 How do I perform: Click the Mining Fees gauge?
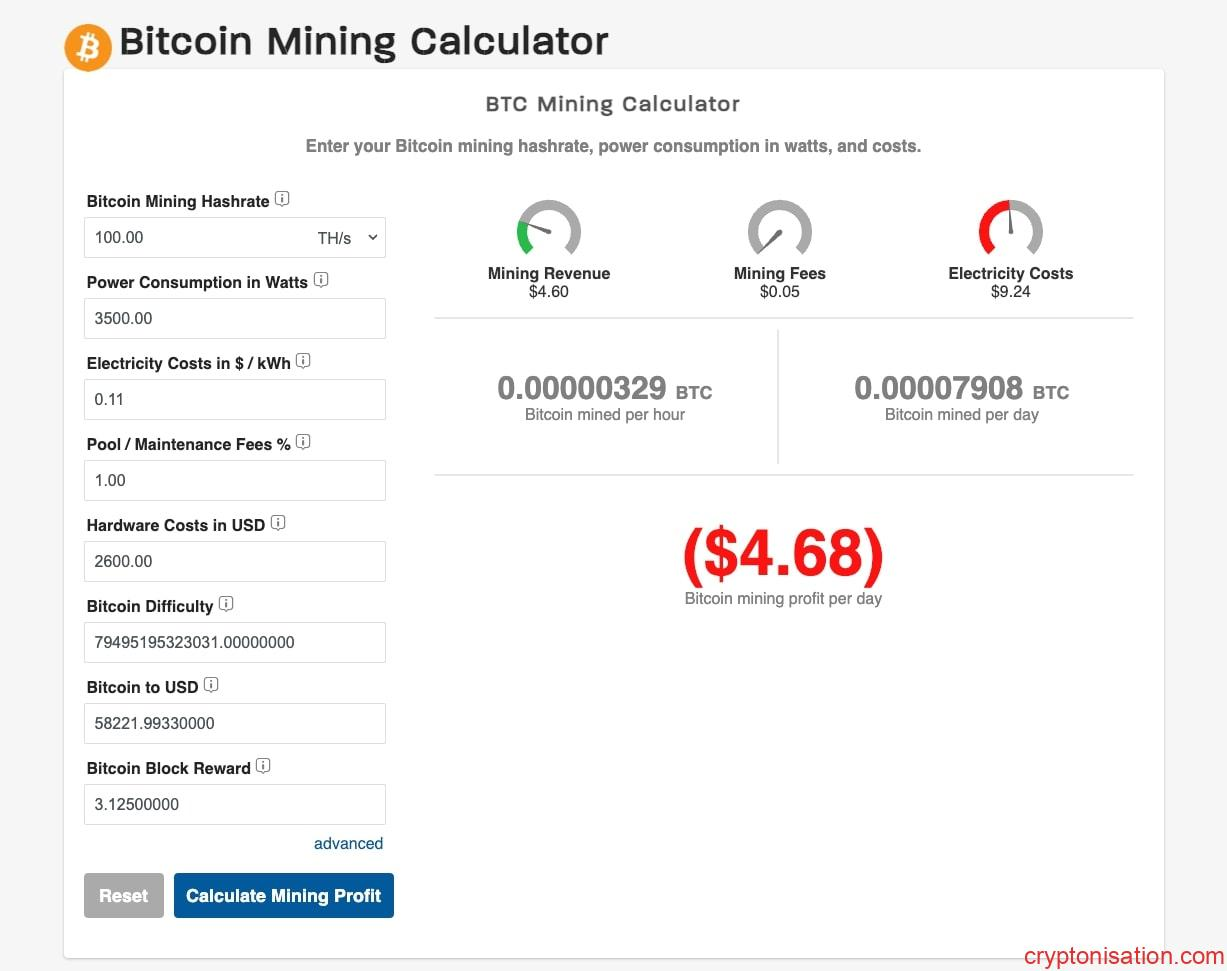click(x=779, y=228)
